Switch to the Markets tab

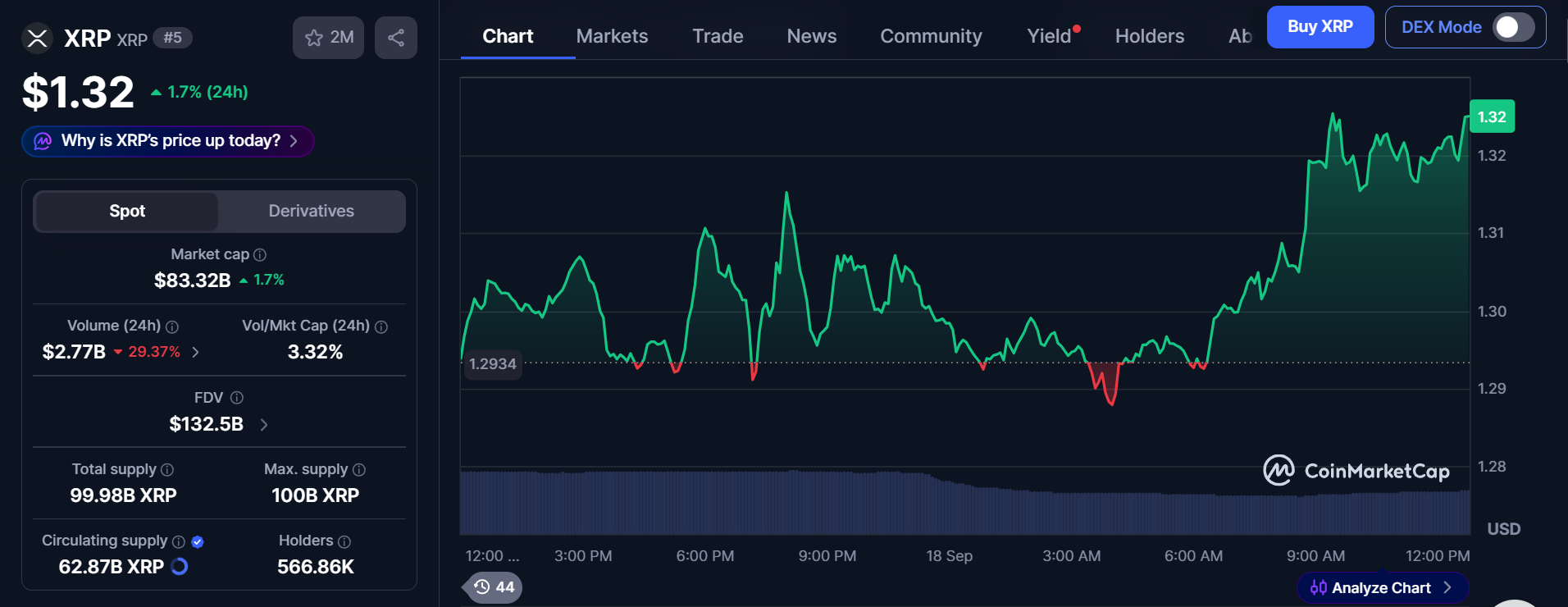[x=612, y=36]
